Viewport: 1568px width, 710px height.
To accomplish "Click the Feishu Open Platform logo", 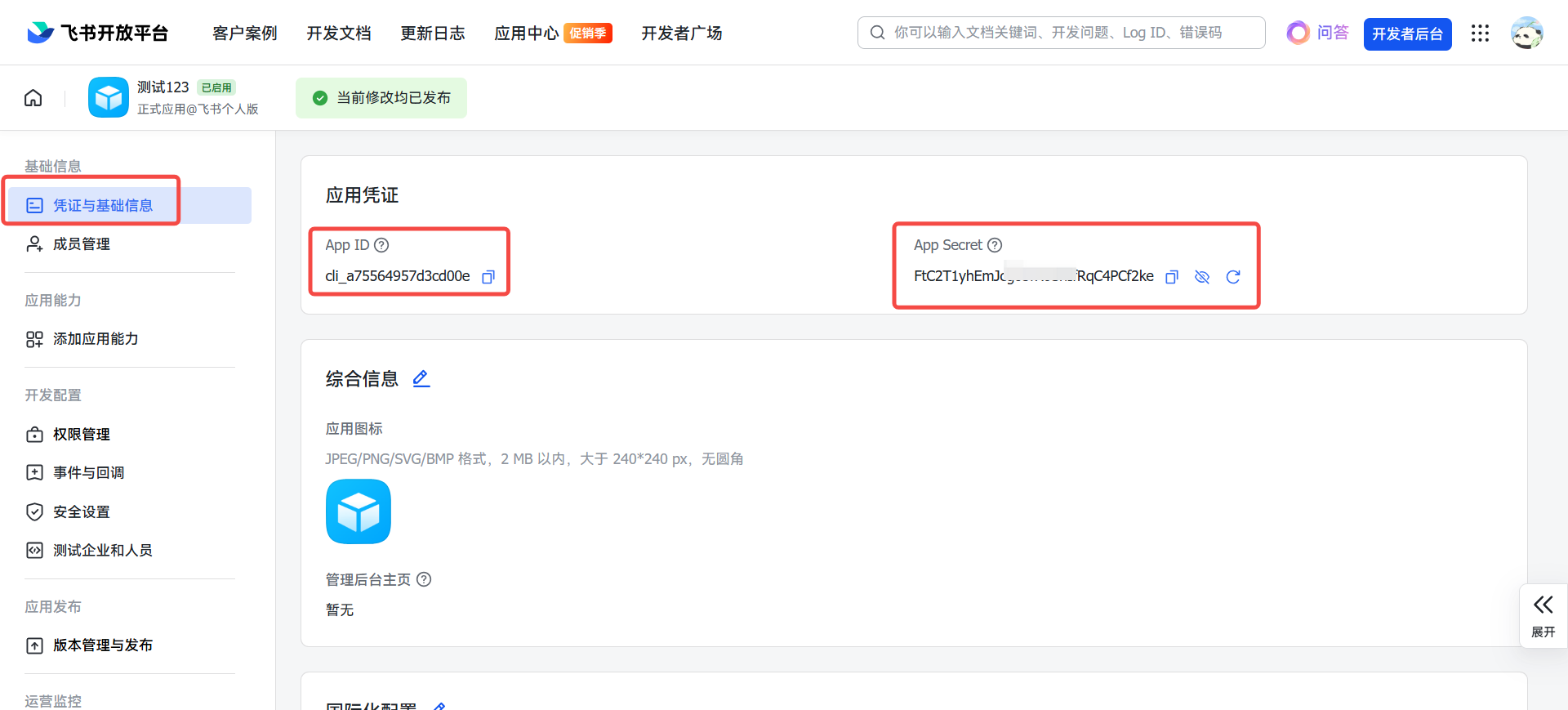I will pos(97,33).
